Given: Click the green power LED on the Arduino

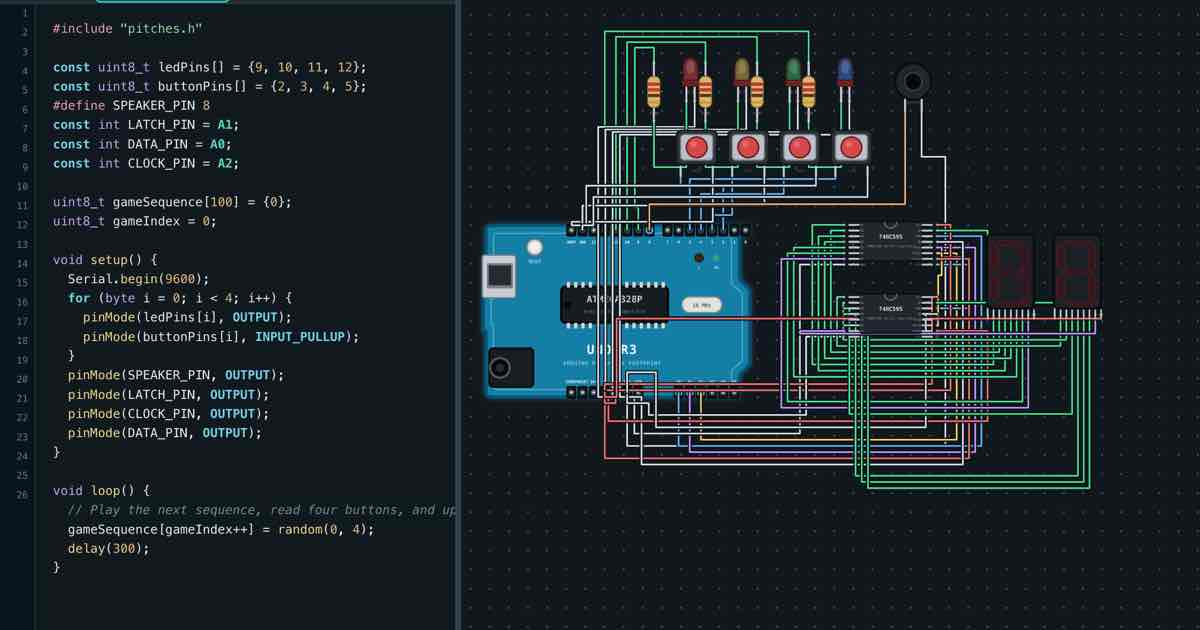Looking at the screenshot, I should click(x=716, y=258).
